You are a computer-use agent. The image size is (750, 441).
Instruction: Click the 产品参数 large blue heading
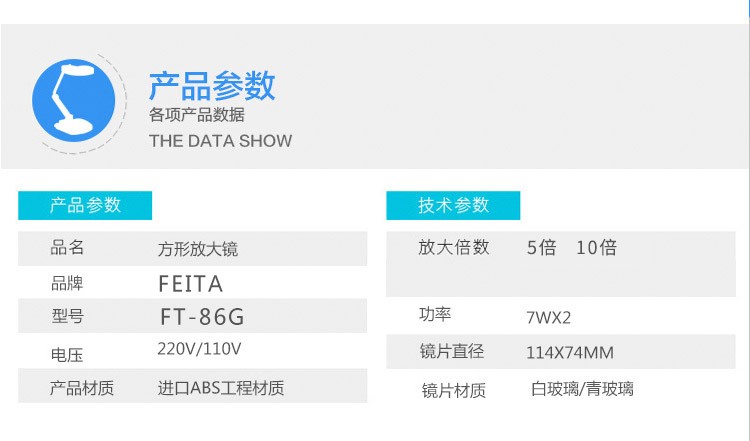click(212, 87)
